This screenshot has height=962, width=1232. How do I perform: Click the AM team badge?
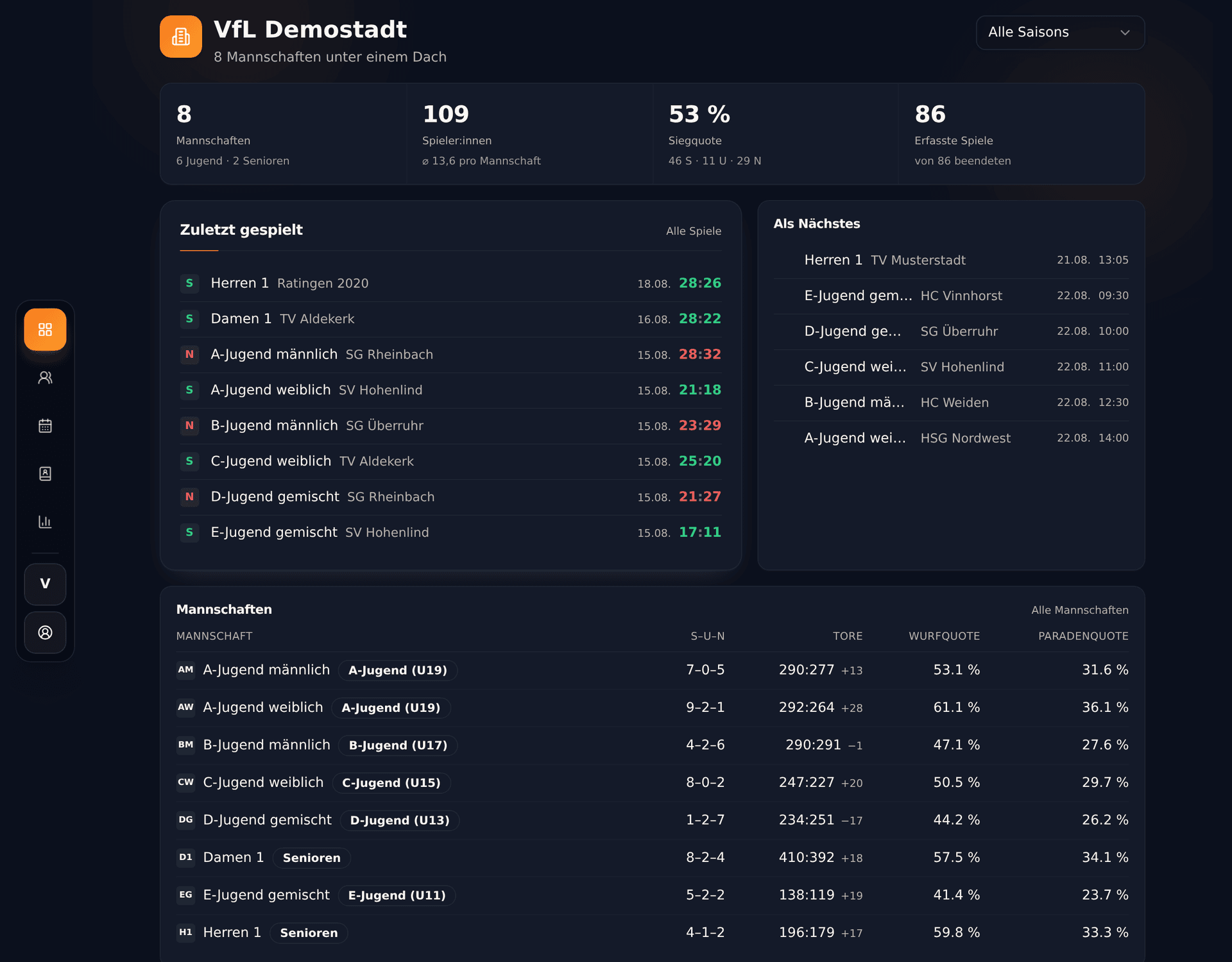pyautogui.click(x=185, y=670)
